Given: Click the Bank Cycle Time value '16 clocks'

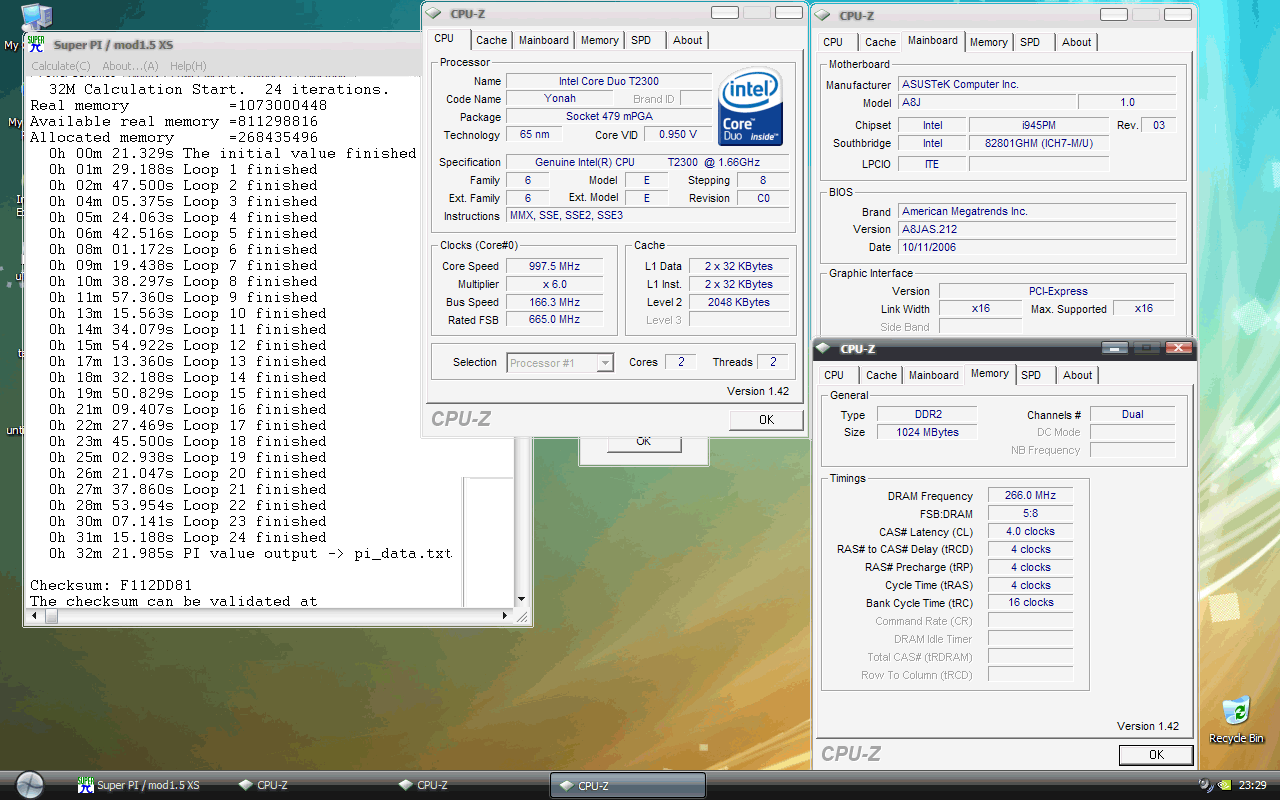Looking at the screenshot, I should click(x=1030, y=603).
